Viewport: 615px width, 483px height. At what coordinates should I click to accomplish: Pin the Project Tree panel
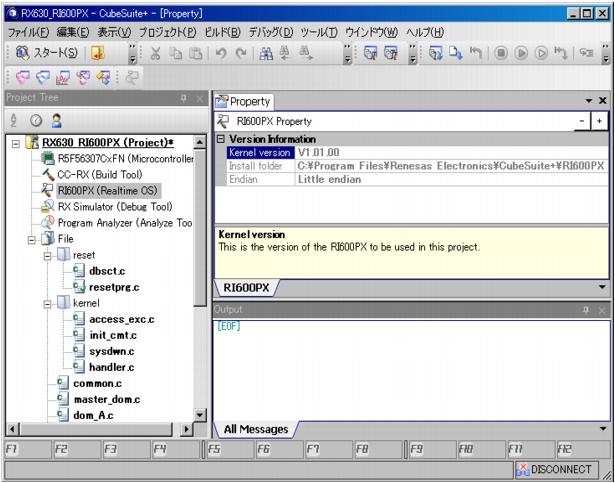click(183, 98)
